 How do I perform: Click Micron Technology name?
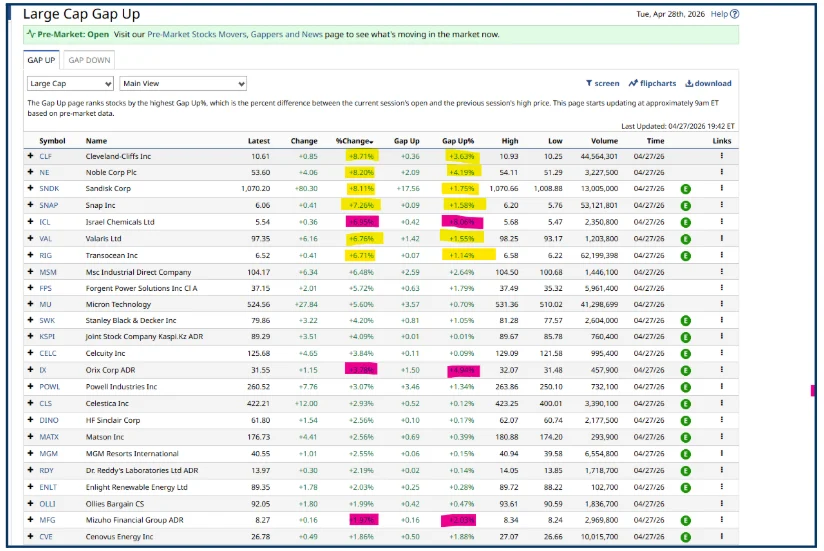pos(118,304)
